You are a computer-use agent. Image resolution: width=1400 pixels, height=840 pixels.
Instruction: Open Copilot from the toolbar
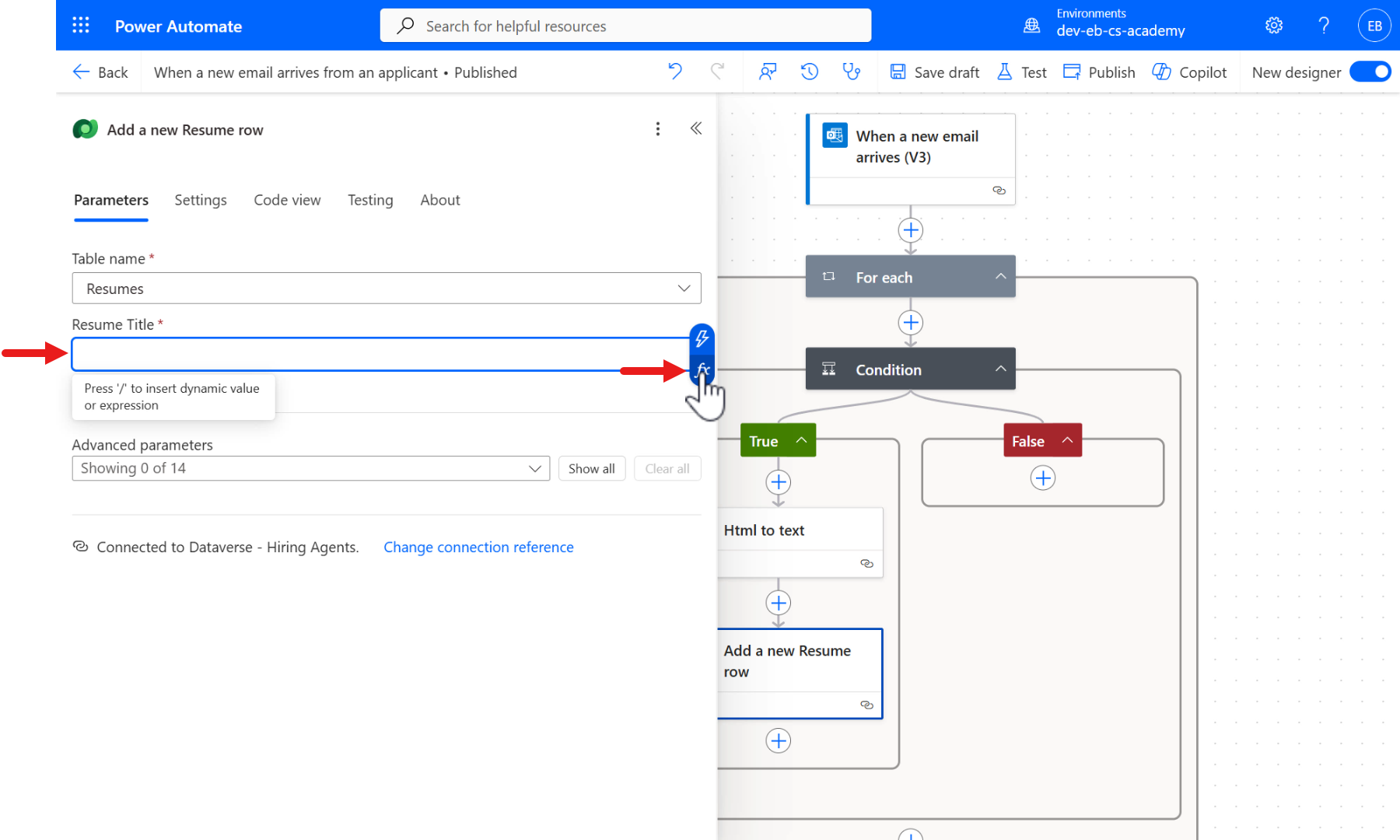pyautogui.click(x=1189, y=72)
